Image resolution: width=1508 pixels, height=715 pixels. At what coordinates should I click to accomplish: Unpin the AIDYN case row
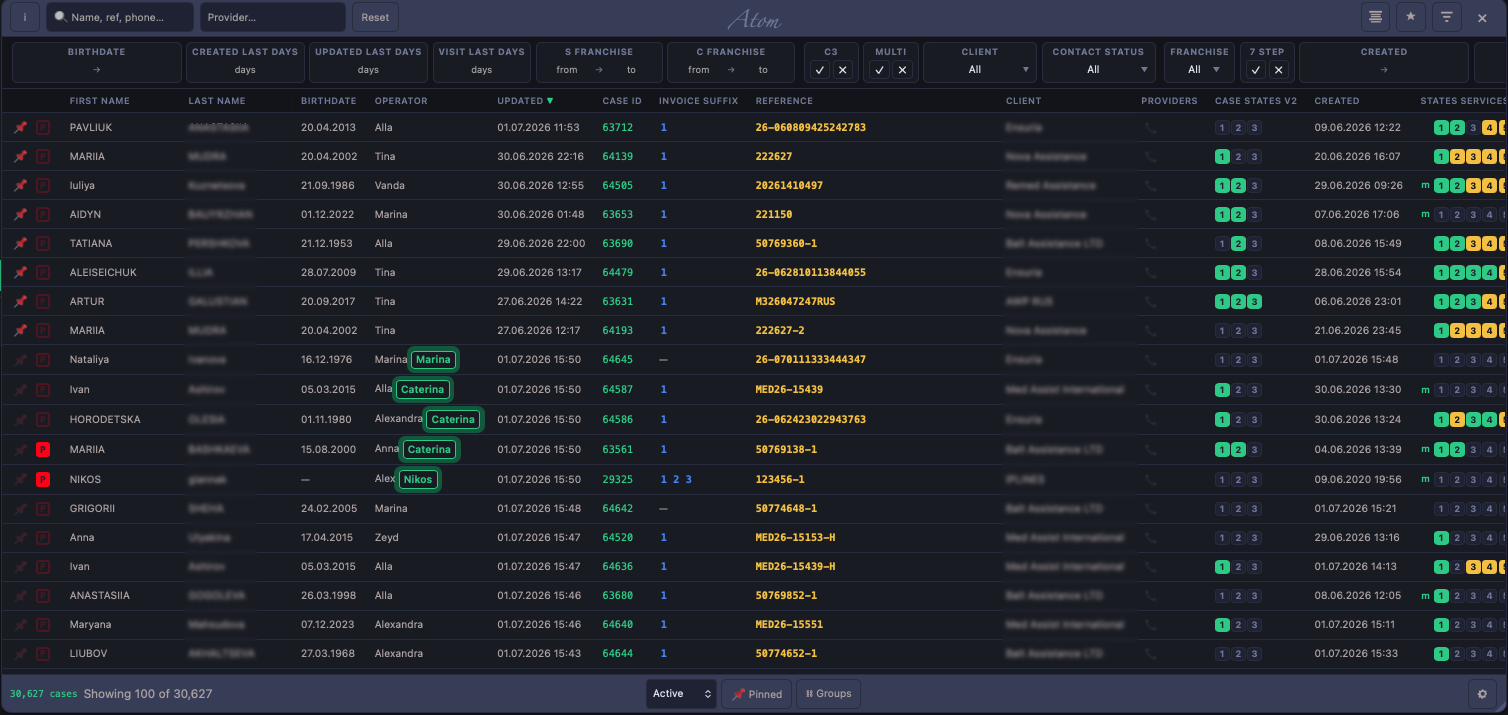[21, 215]
